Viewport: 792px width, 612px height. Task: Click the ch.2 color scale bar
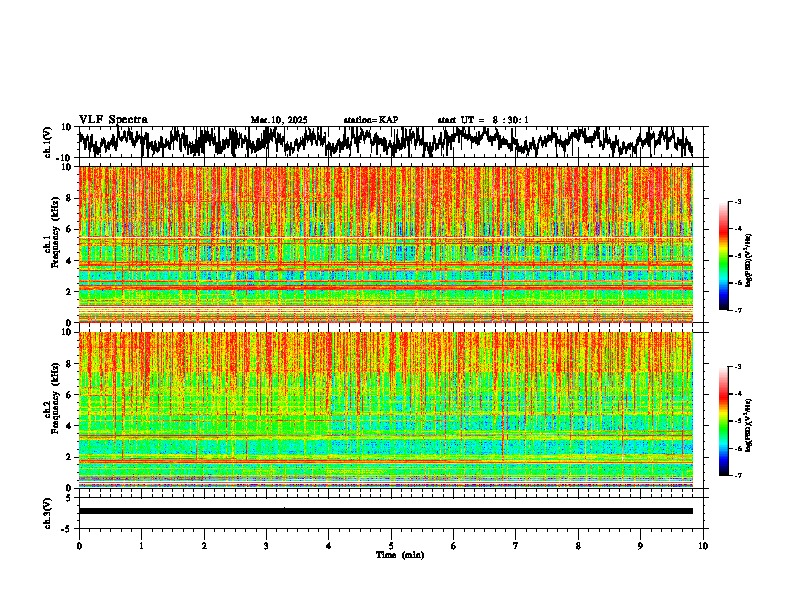[x=723, y=421]
